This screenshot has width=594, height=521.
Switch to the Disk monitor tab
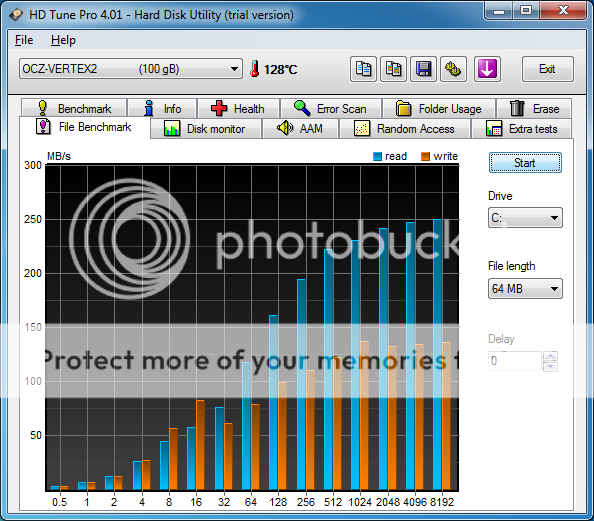click(205, 129)
